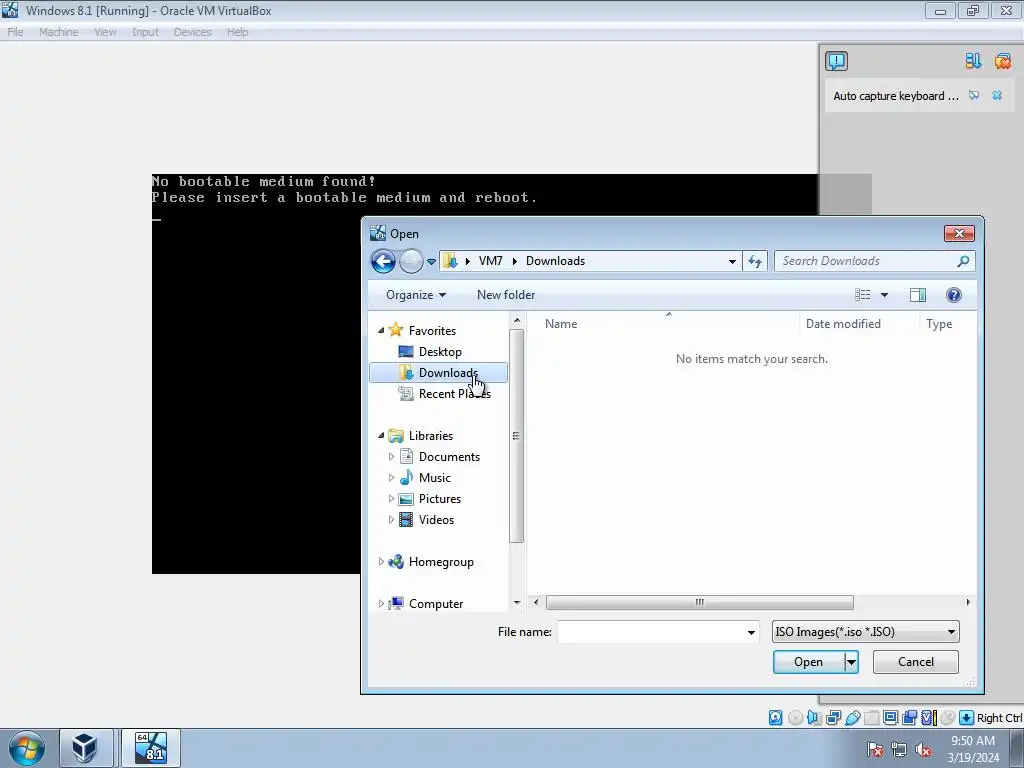Open the Help menu
This screenshot has height=768, width=1024.
pyautogui.click(x=238, y=32)
